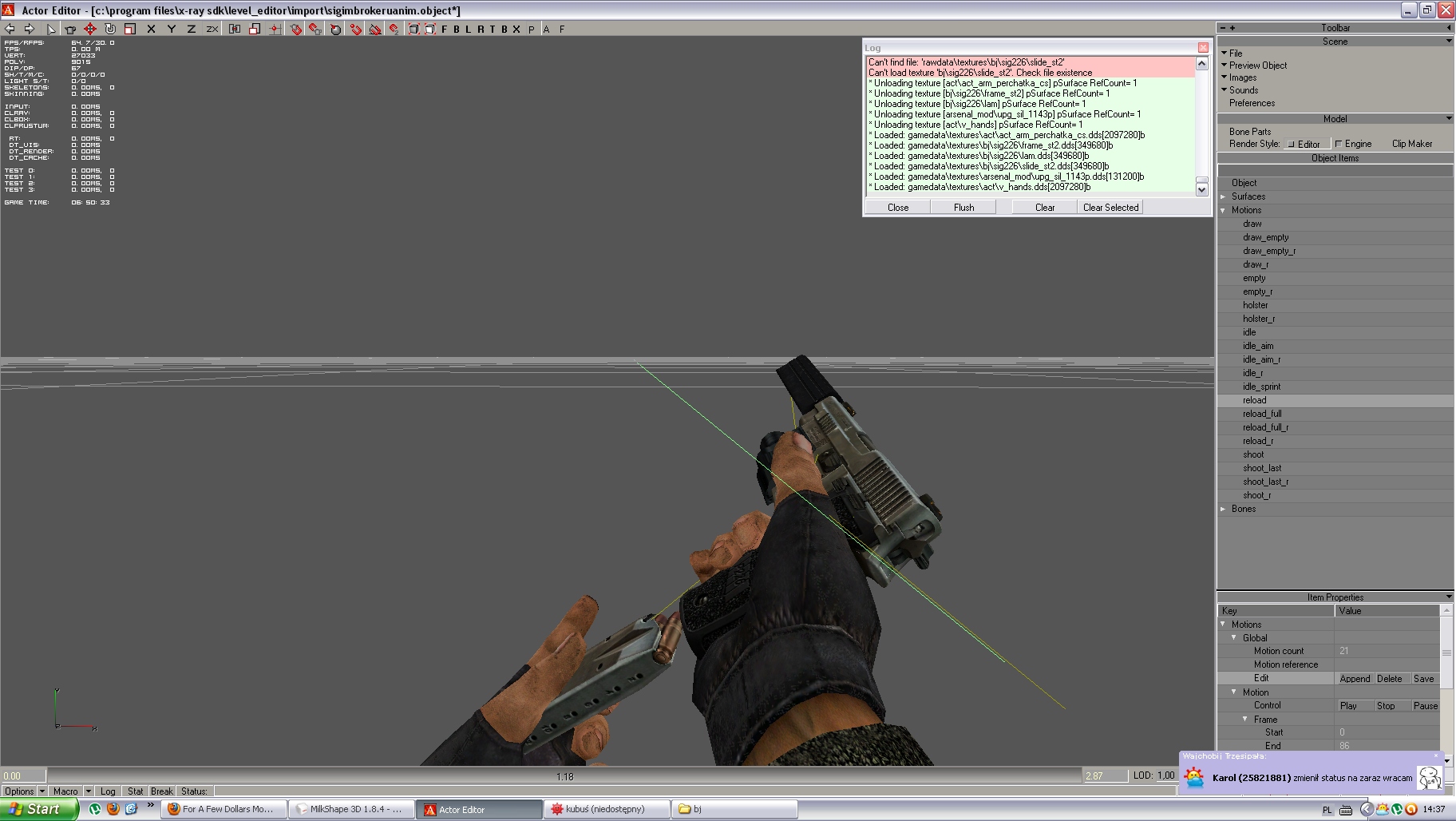This screenshot has width=1456, height=821.
Task: Select the Scale tool icon
Action: coord(130,29)
